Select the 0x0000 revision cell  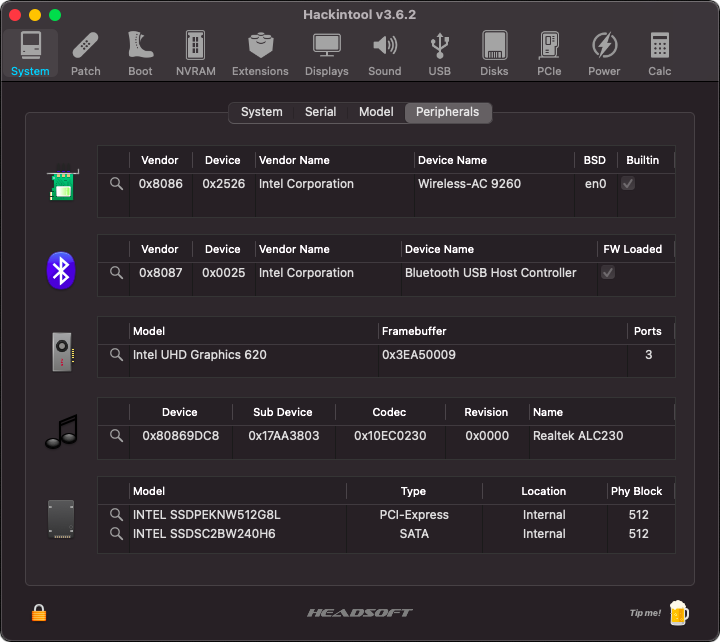point(487,436)
